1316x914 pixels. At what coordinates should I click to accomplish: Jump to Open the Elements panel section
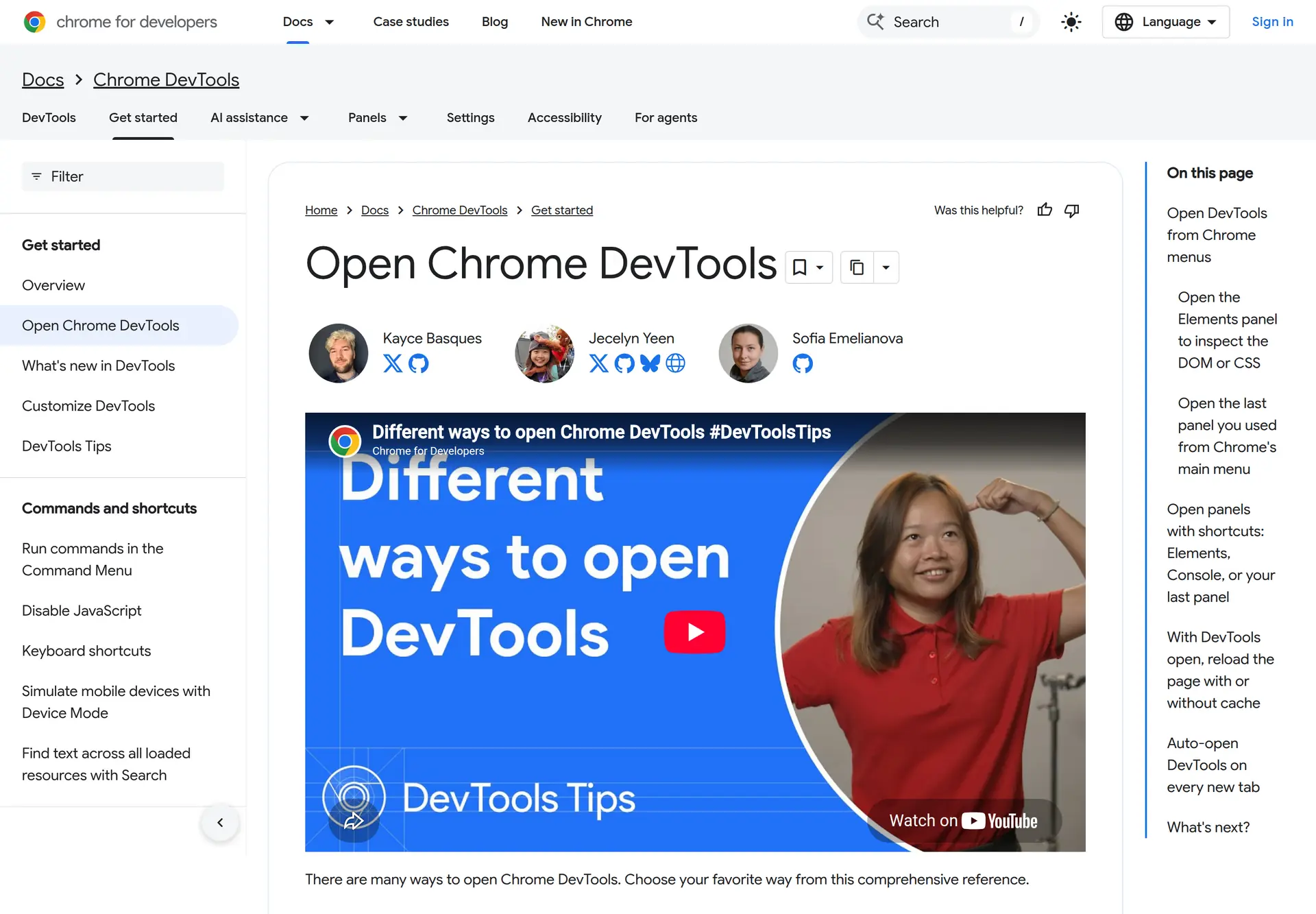pyautogui.click(x=1227, y=330)
